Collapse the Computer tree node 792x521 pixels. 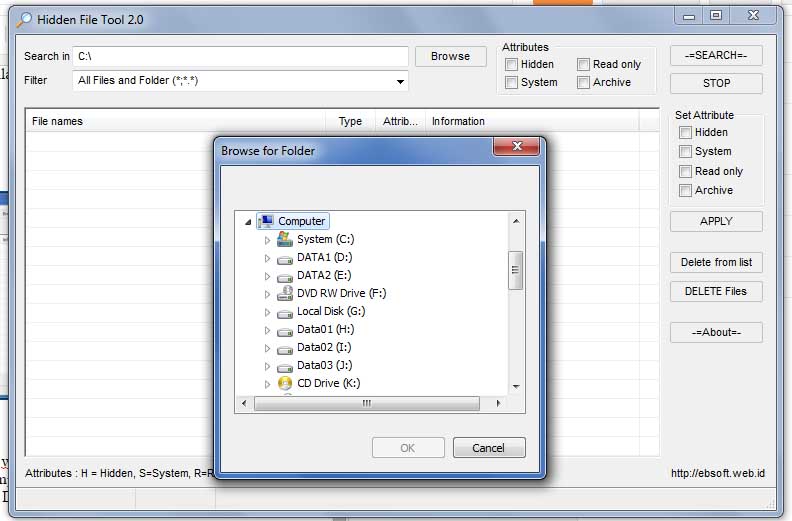click(248, 222)
